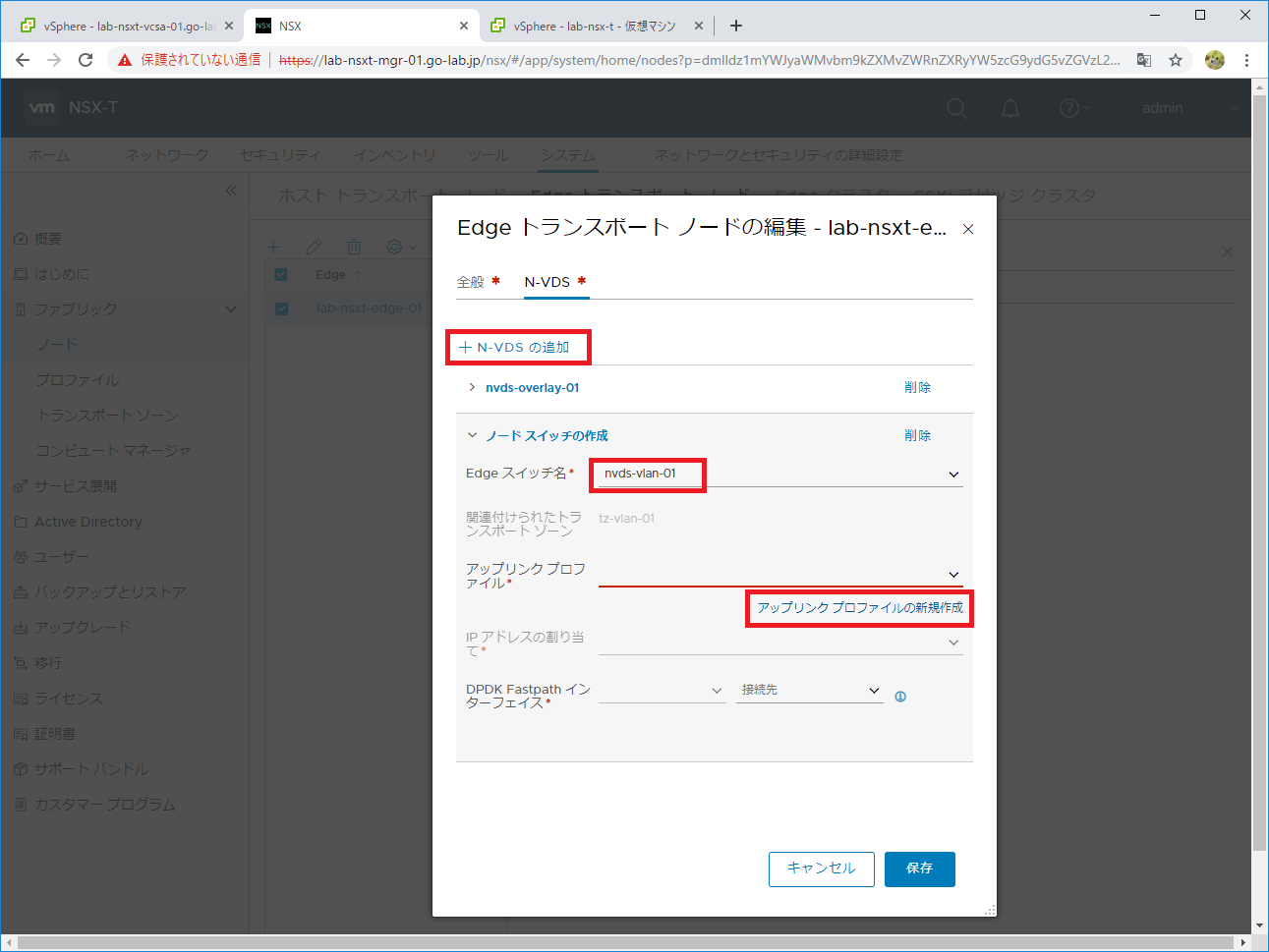1269x952 pixels.
Task: Open the help question mark menu
Action: 1074,108
